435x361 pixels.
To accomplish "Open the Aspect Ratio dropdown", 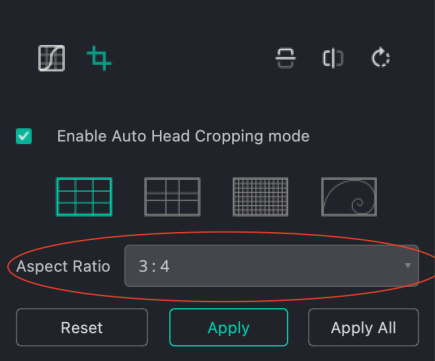I will 271,266.
